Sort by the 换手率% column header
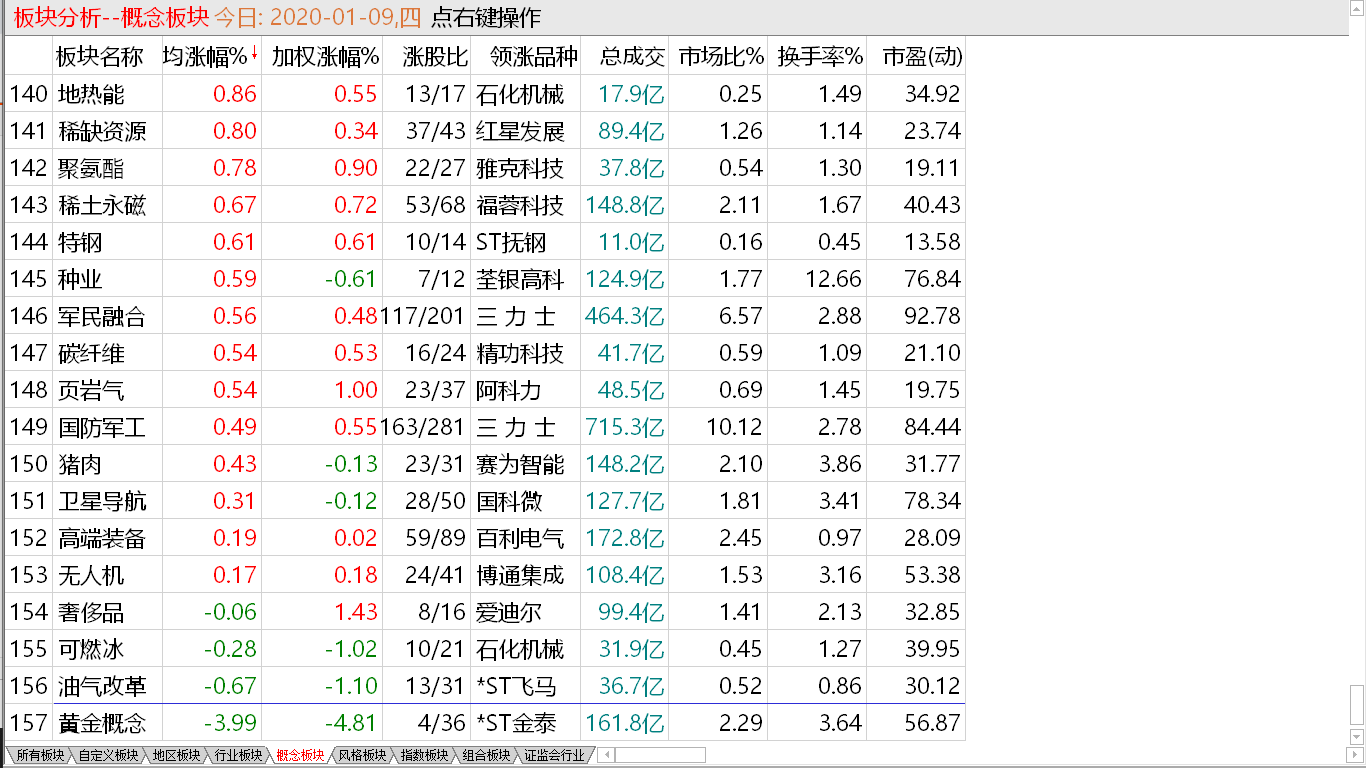The width and height of the screenshot is (1366, 768). (x=820, y=56)
